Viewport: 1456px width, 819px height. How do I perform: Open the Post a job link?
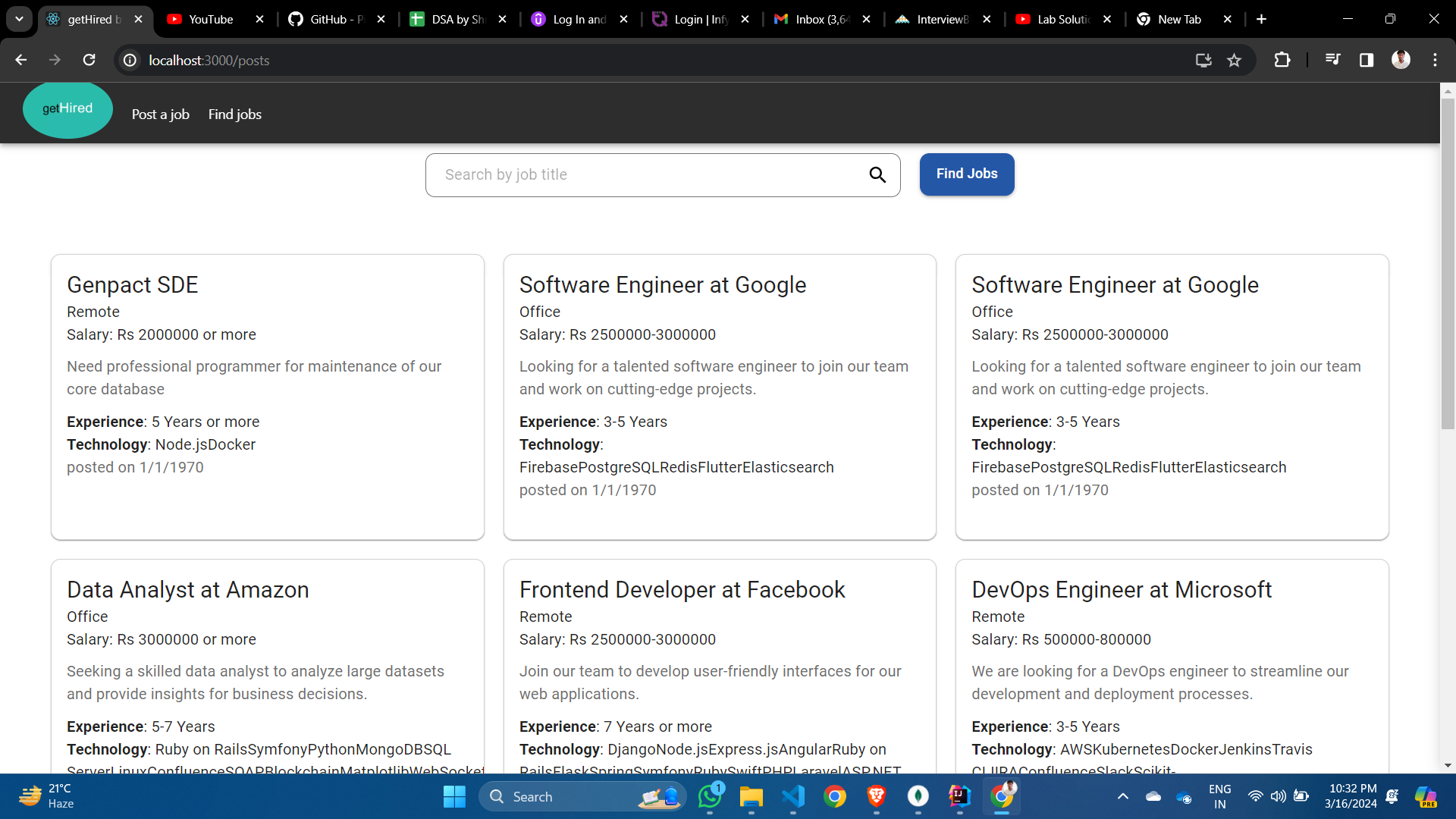coord(161,115)
